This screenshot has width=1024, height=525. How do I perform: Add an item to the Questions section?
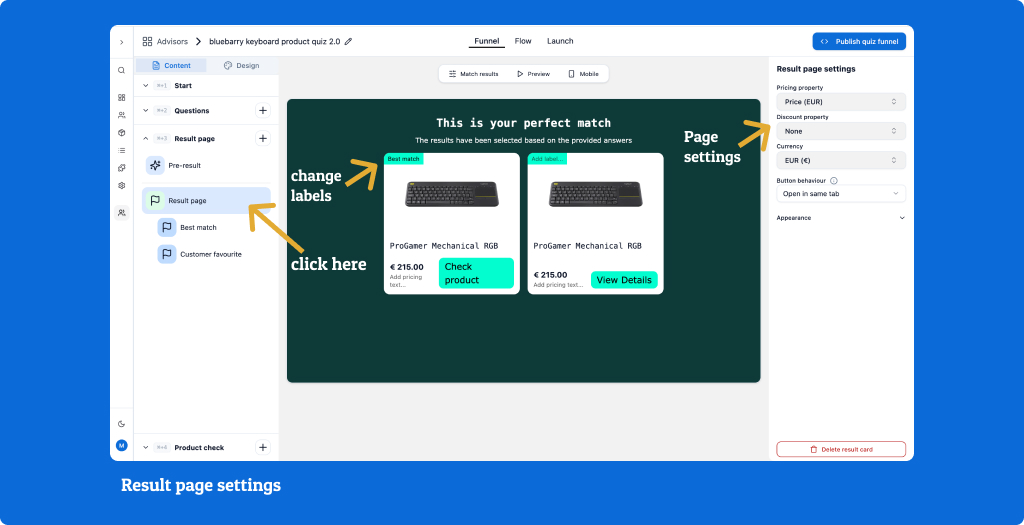[262, 111]
